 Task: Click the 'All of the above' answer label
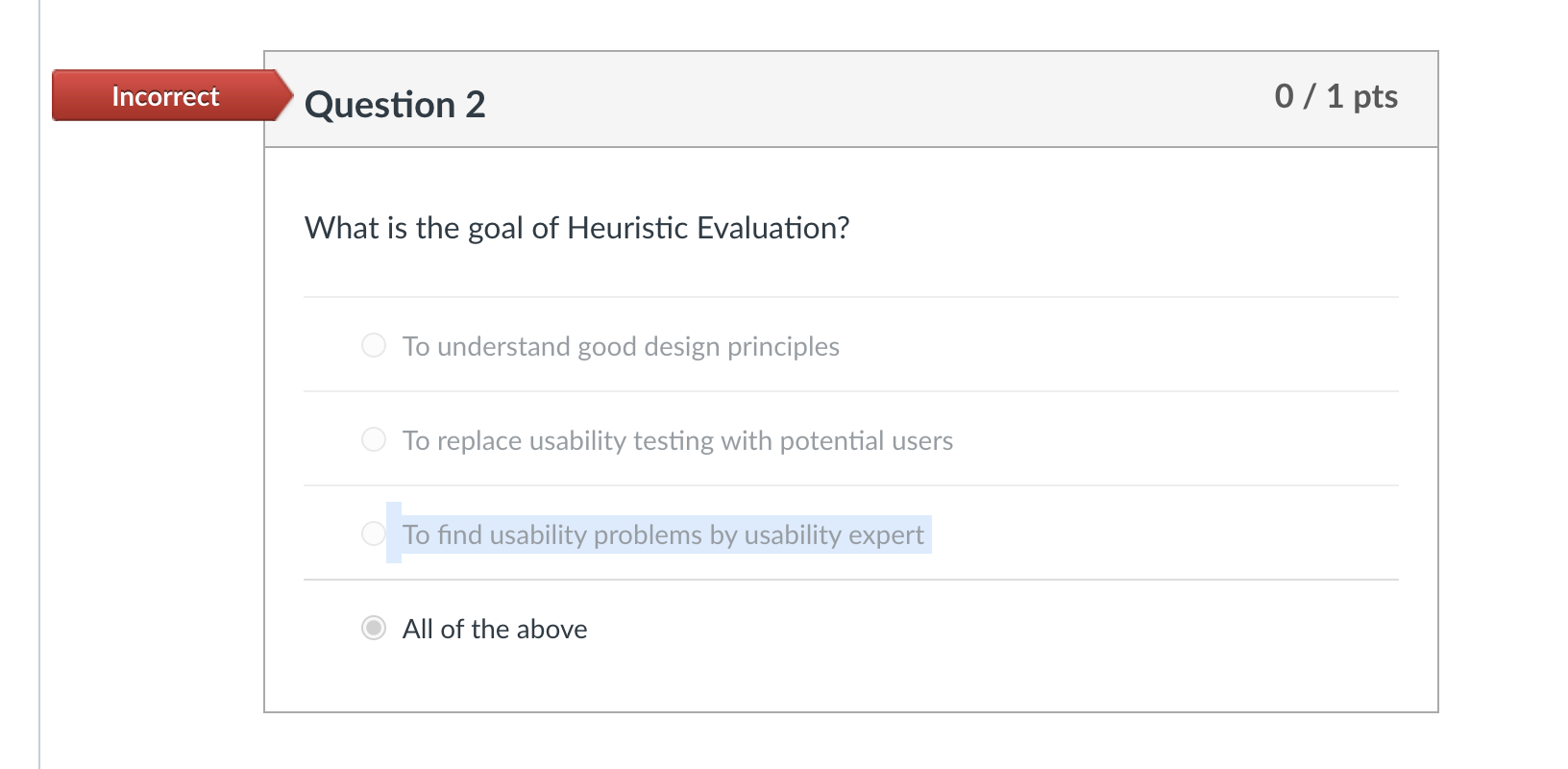click(x=494, y=628)
